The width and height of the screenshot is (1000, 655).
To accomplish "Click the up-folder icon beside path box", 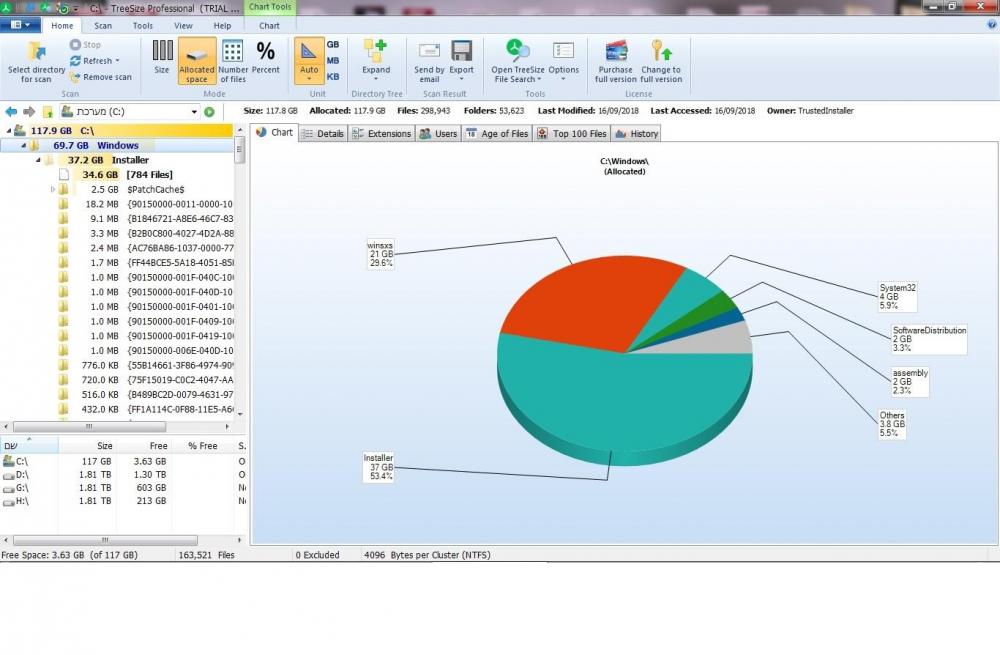I will point(47,112).
